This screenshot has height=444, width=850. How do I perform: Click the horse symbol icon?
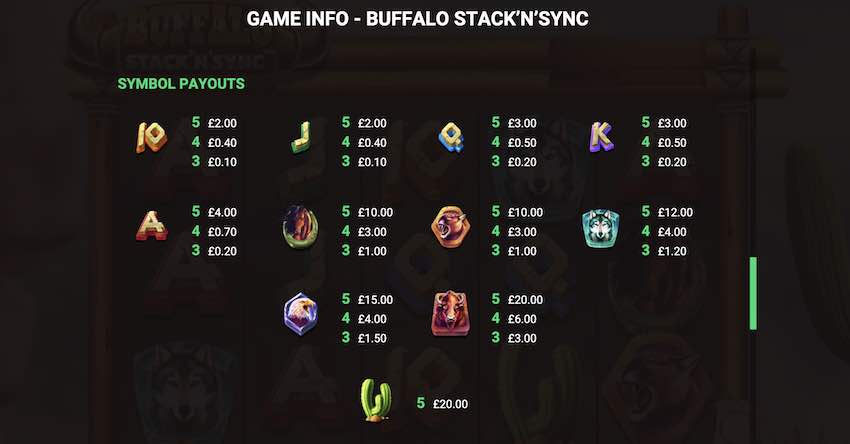301,227
